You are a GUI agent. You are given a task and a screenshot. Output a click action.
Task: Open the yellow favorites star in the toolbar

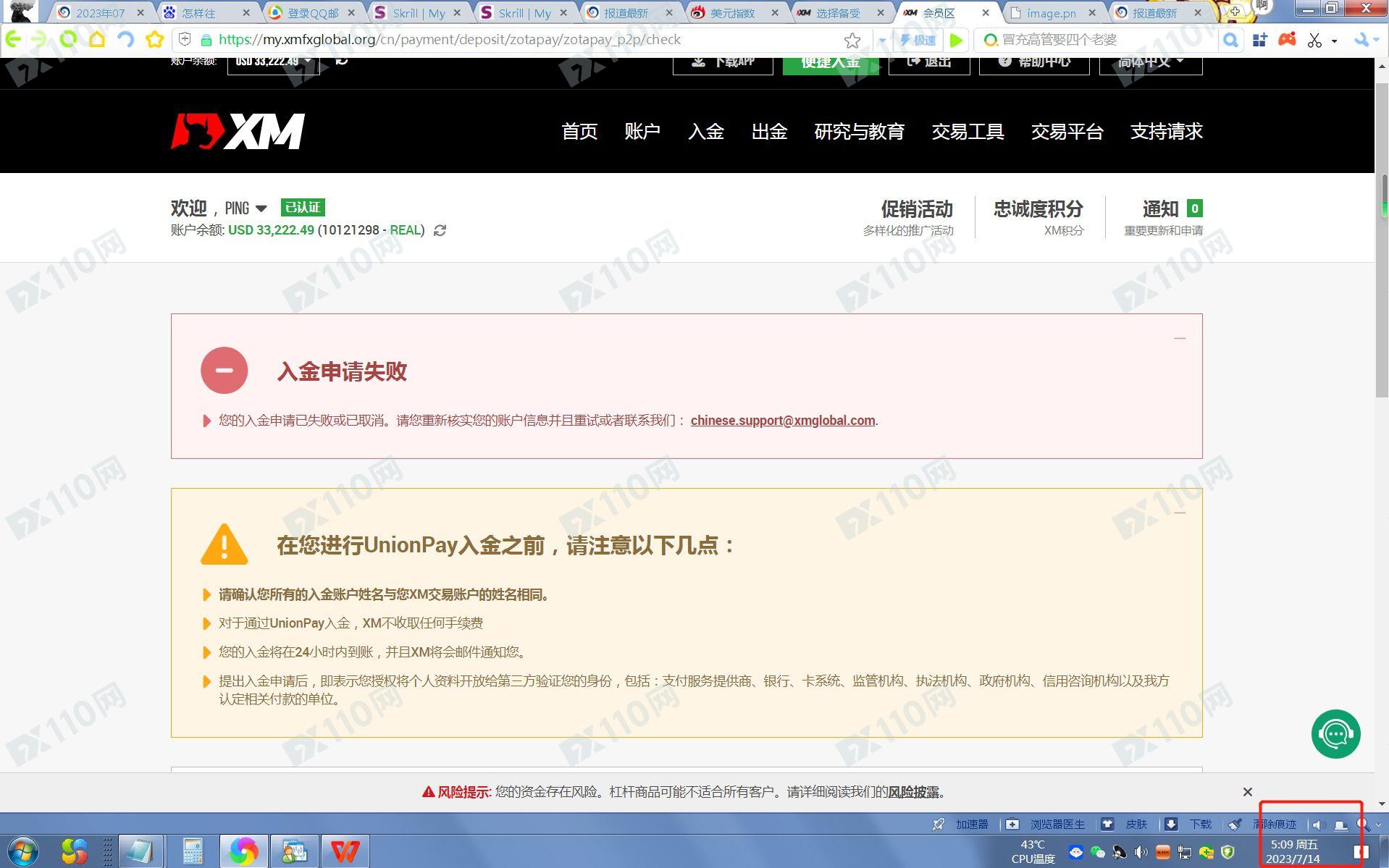coord(154,40)
